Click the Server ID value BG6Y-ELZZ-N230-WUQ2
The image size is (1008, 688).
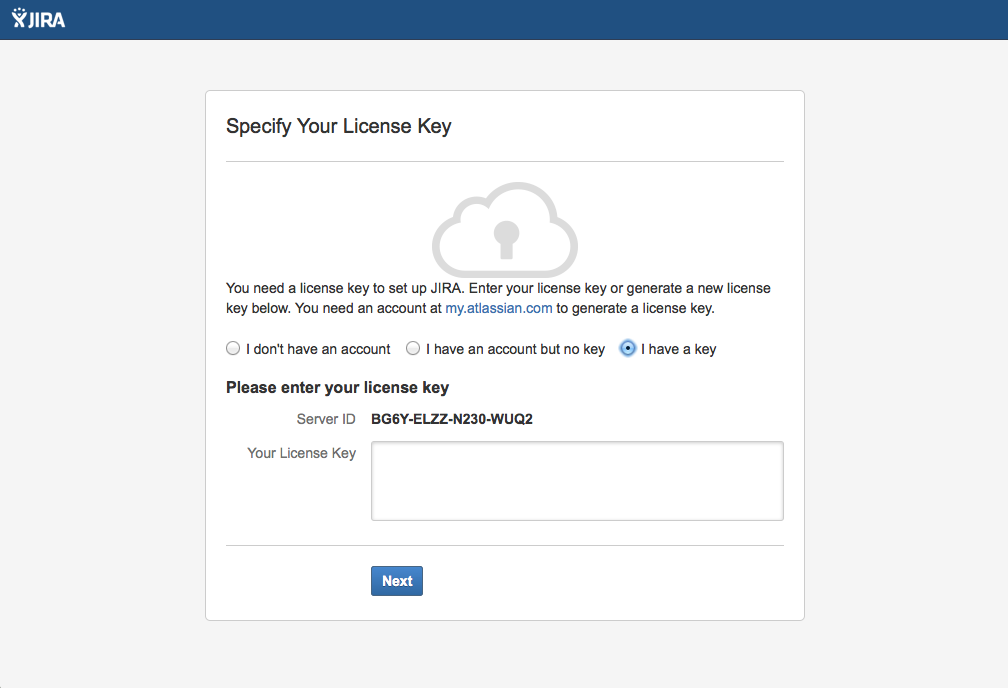452,419
